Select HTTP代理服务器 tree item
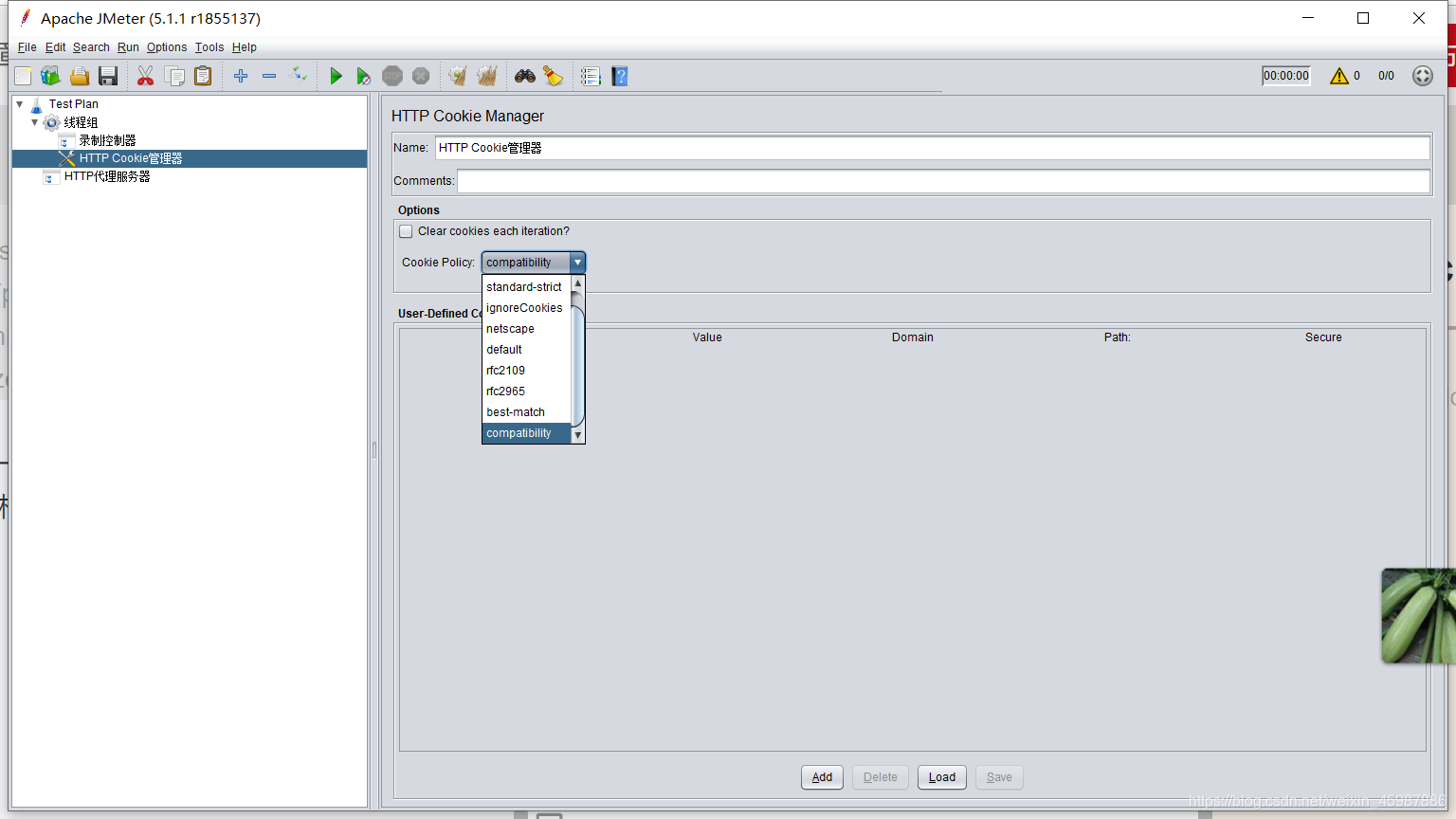This screenshot has height=819, width=1456. 106,176
